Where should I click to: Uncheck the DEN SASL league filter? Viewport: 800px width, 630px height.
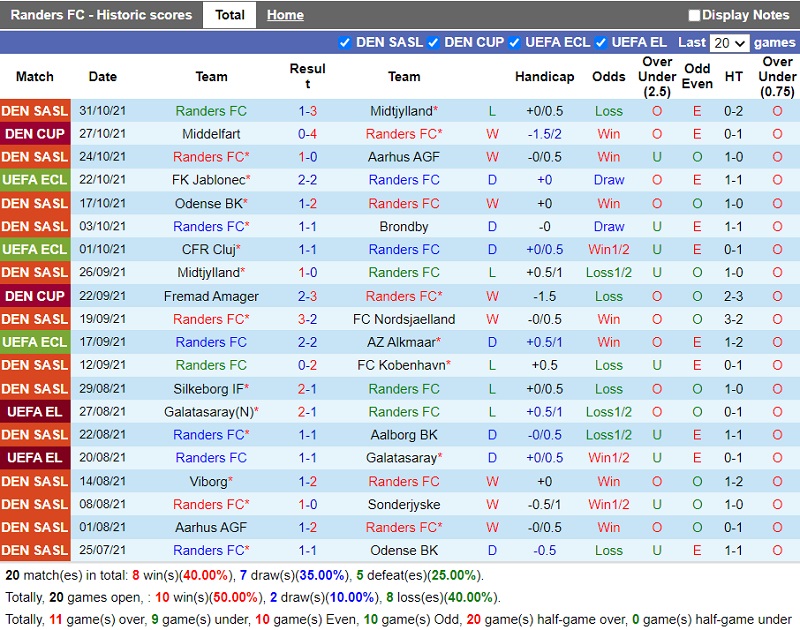(x=345, y=42)
